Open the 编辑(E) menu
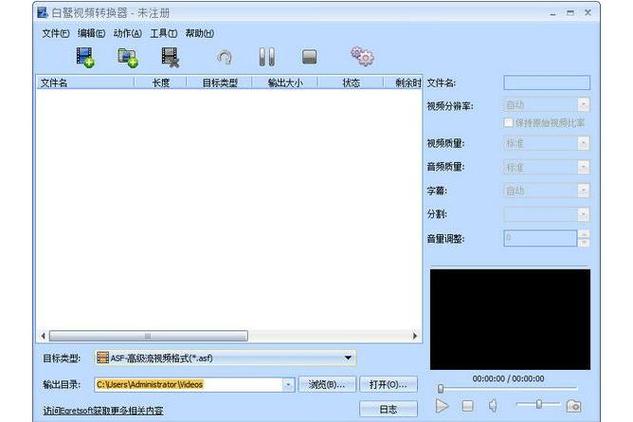 (91, 33)
